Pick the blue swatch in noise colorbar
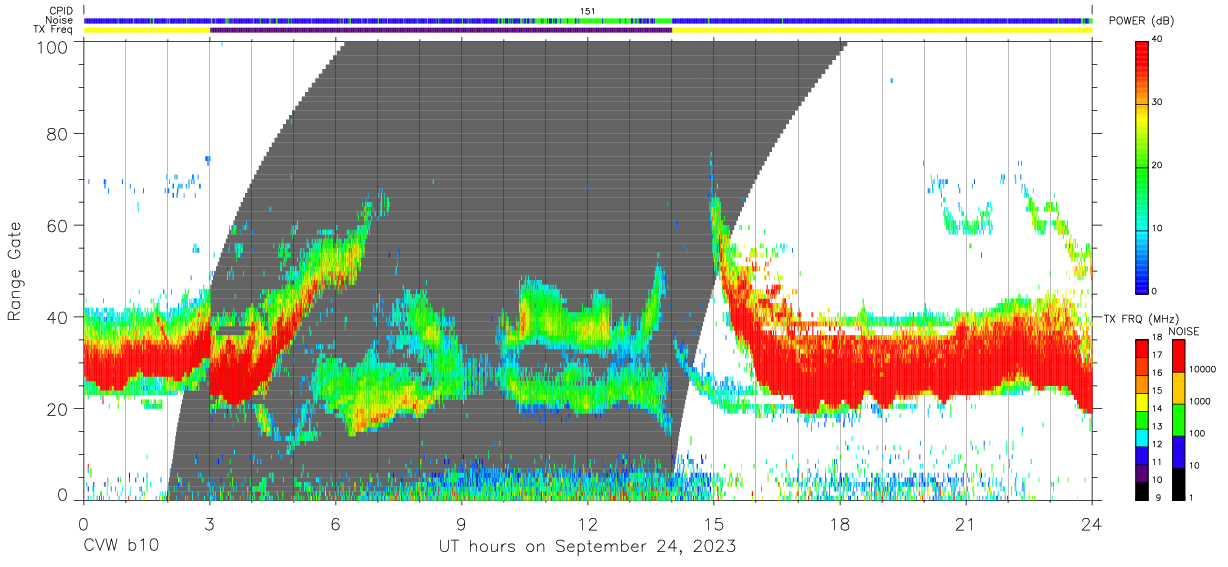Screen dimensions: 1228x567 coord(1179,451)
